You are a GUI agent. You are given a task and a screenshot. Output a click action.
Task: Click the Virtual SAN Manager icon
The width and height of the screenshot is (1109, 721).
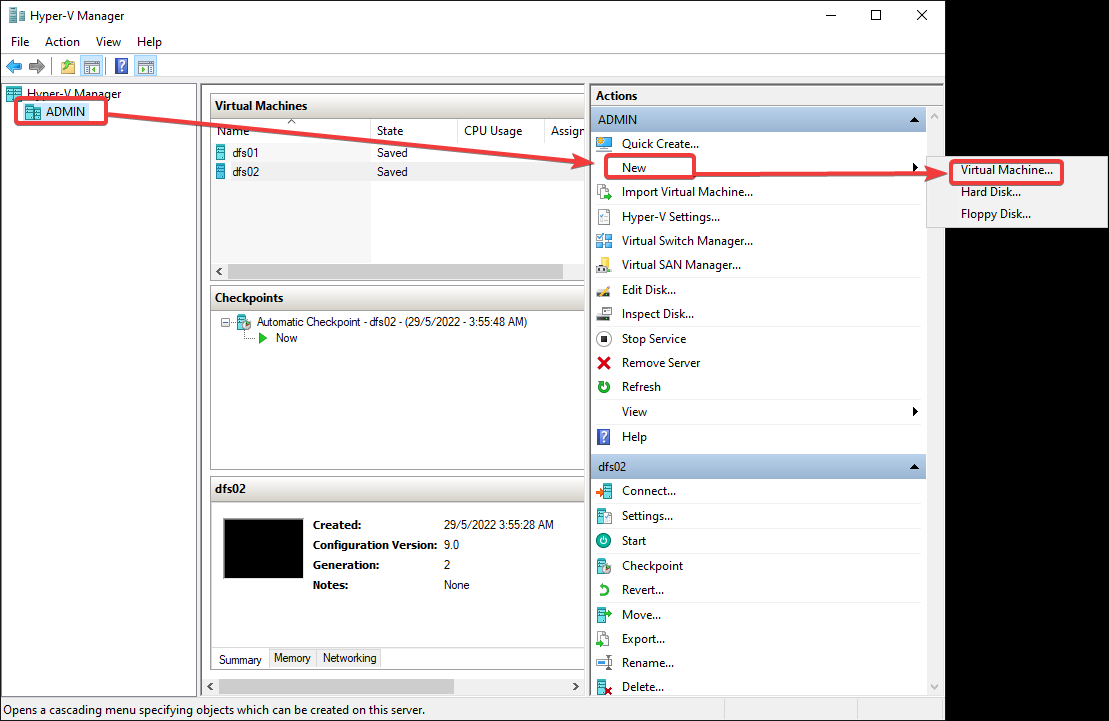[x=604, y=265]
